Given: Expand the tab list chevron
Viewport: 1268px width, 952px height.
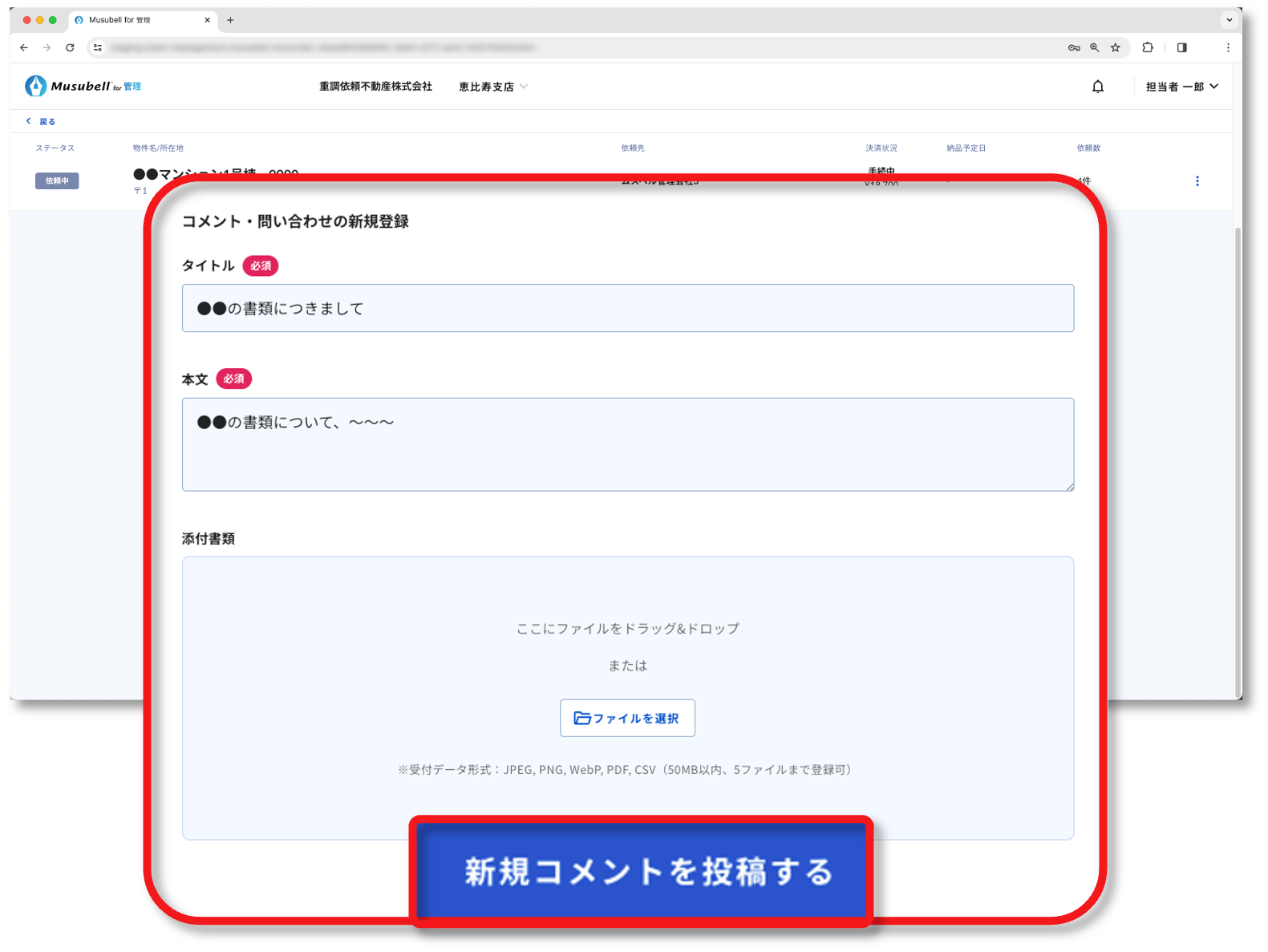Looking at the screenshot, I should [1229, 20].
